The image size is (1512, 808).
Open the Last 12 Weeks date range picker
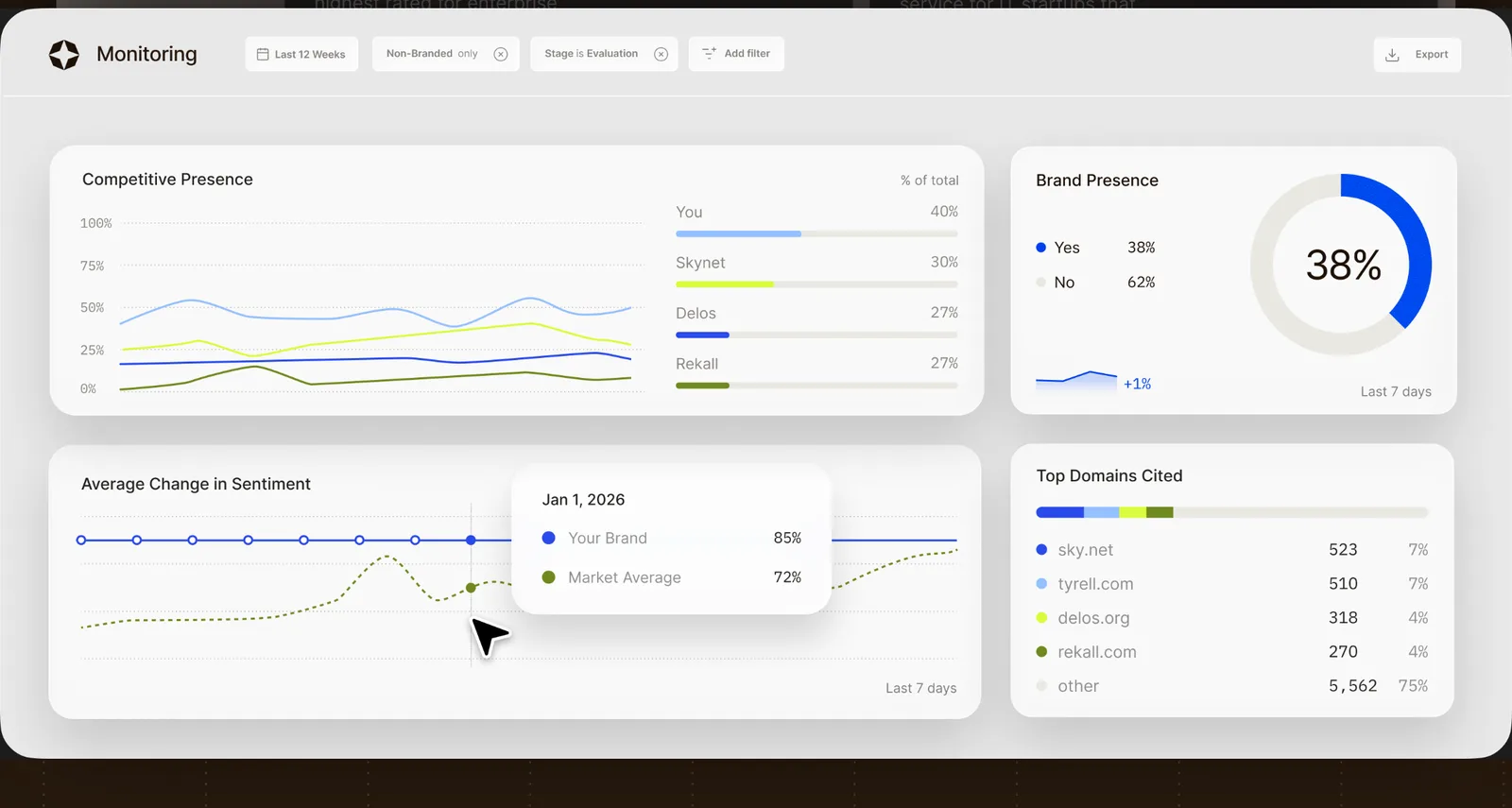(301, 54)
